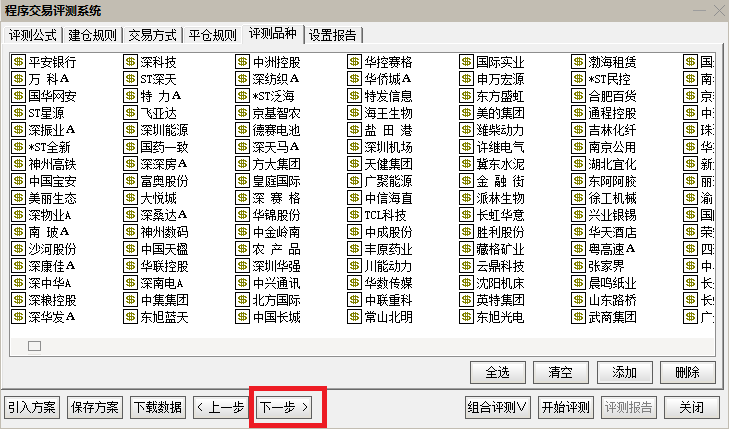Select the stock icon for 中洲控股
729x429 pixels.
(x=243, y=62)
